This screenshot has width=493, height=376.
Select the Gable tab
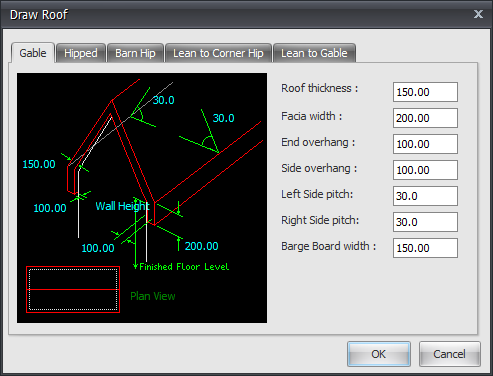point(33,53)
